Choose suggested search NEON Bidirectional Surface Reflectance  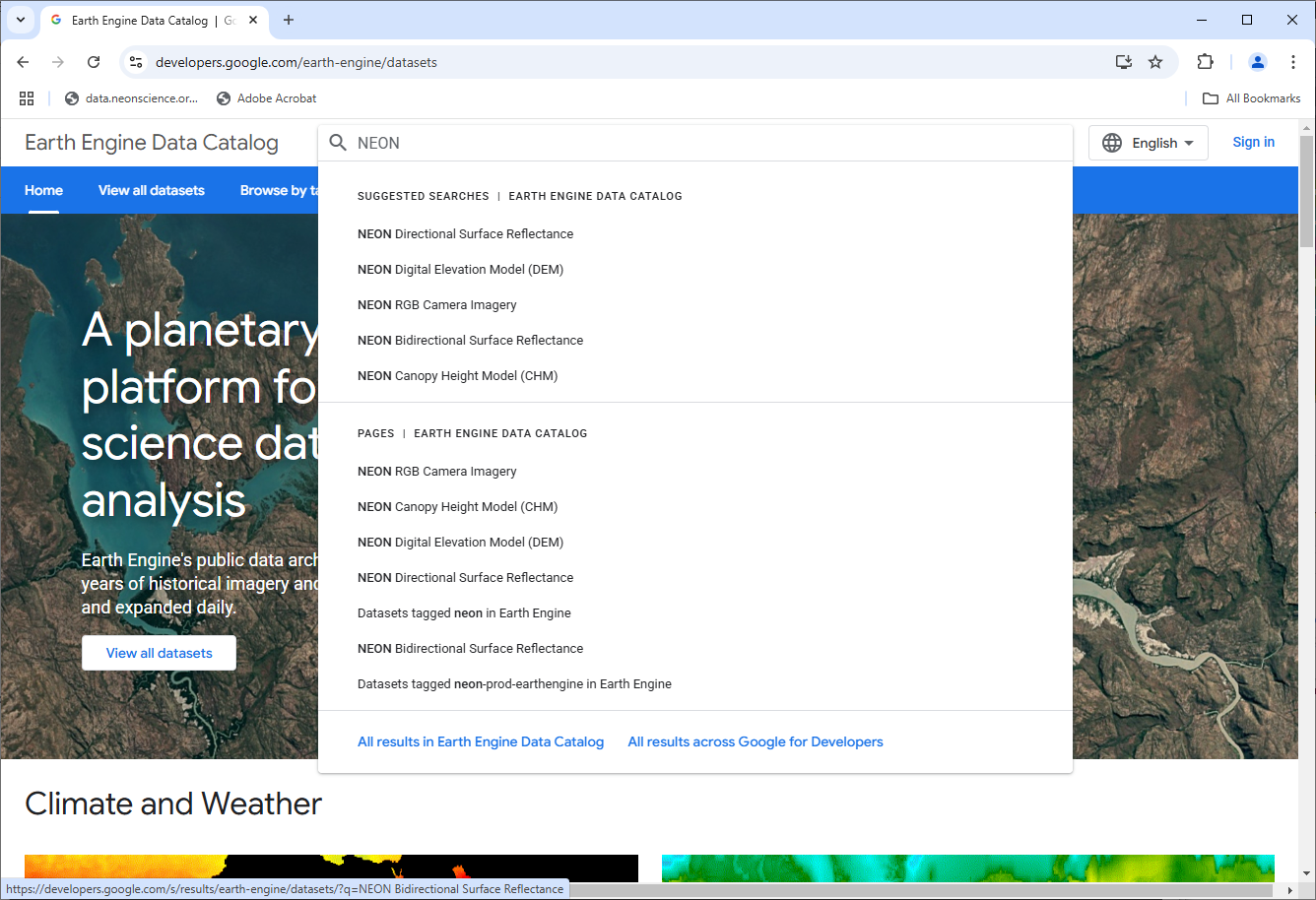[470, 341]
